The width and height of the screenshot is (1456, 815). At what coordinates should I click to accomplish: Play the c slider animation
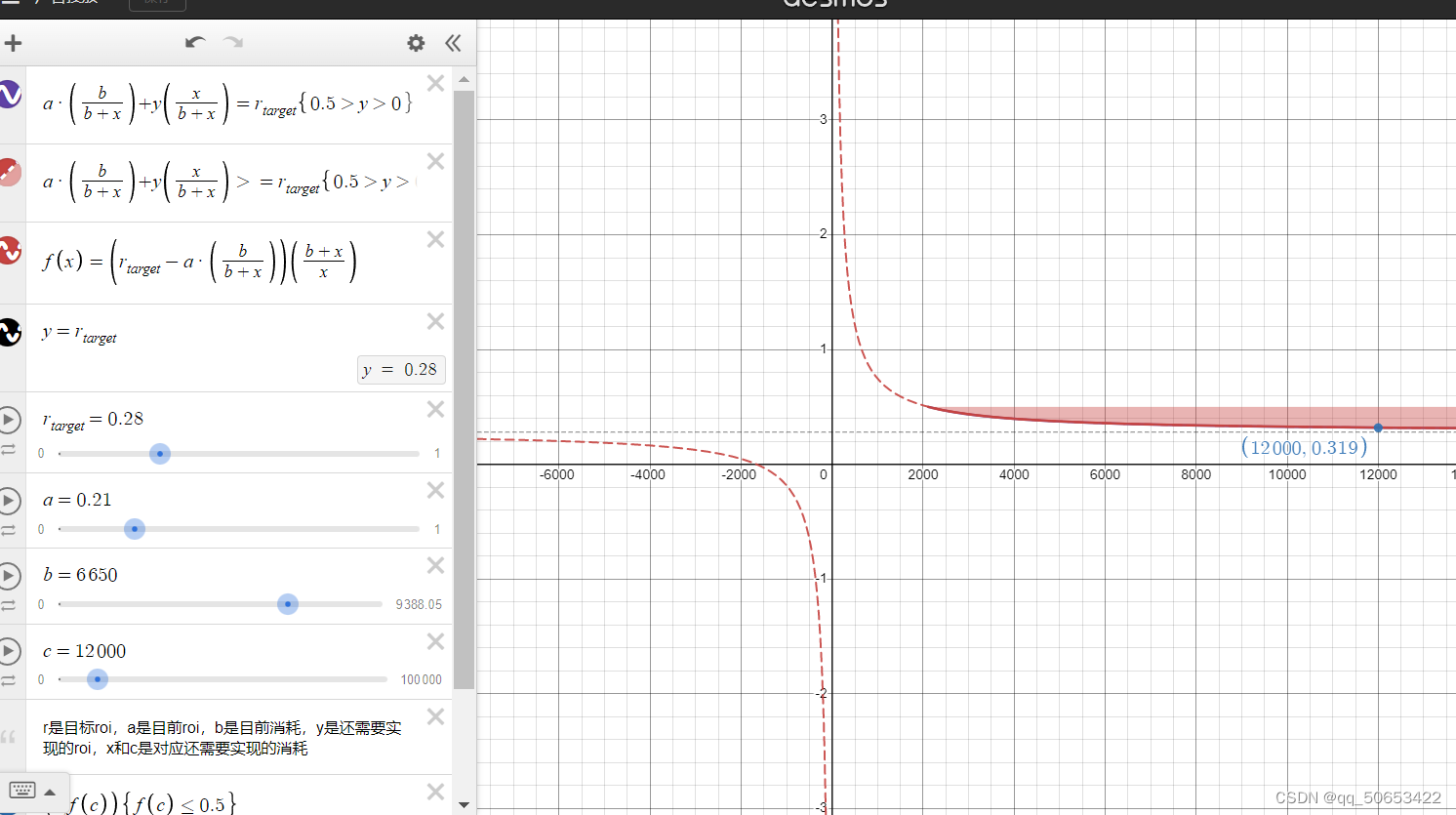pos(9,651)
